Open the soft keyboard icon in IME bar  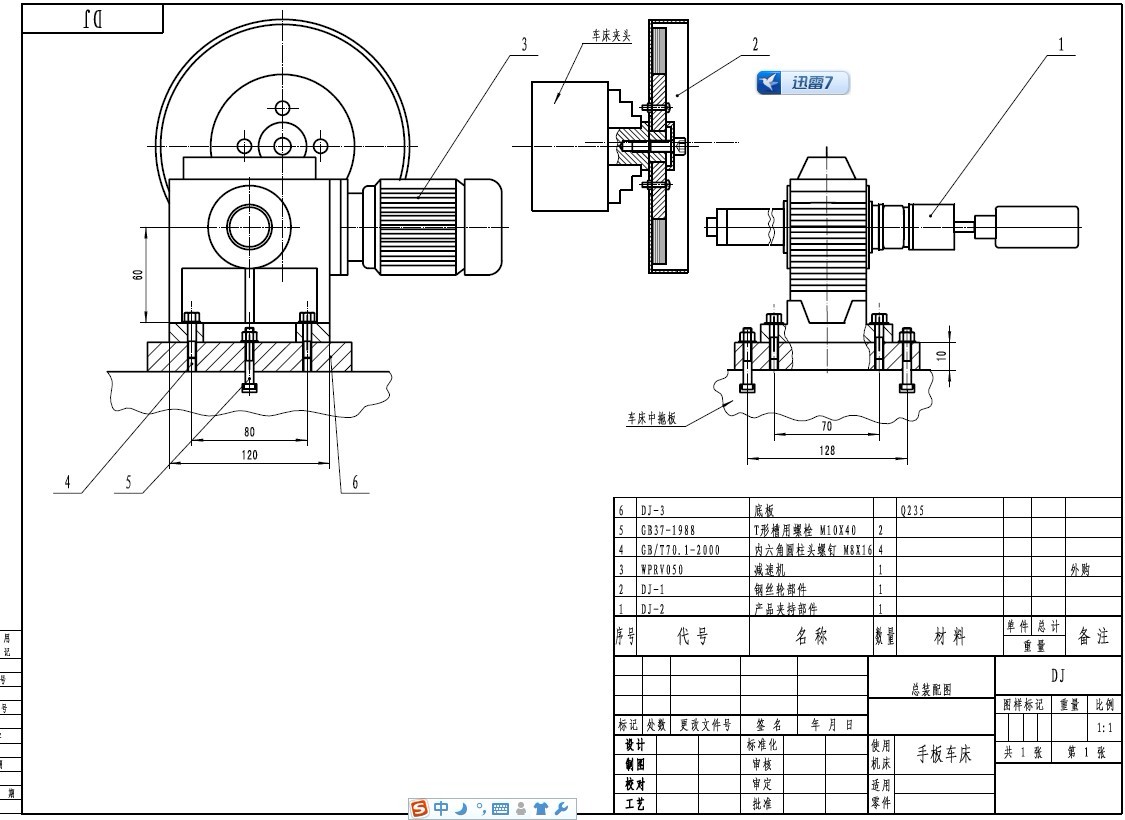(501, 809)
